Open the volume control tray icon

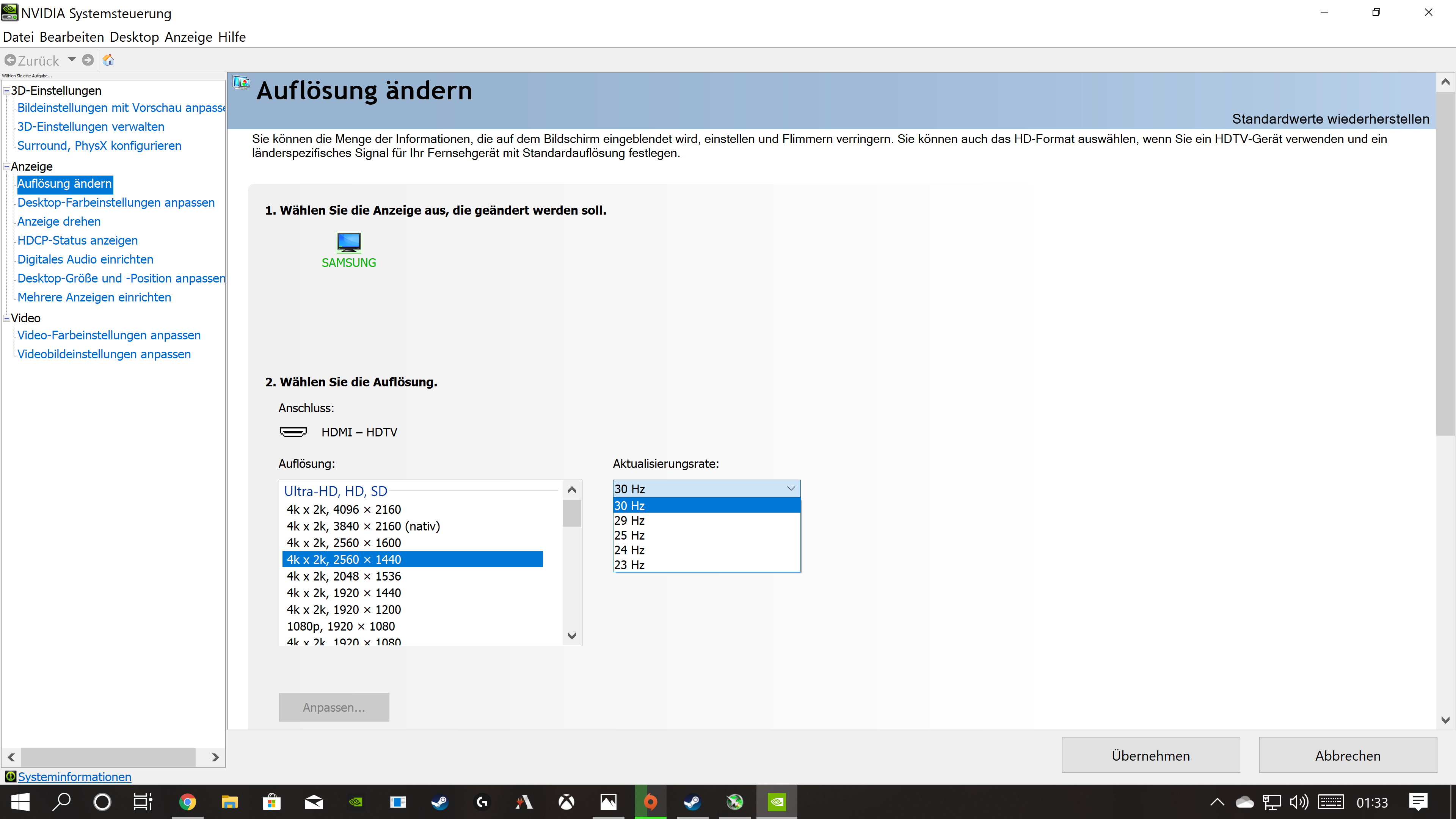click(1298, 802)
